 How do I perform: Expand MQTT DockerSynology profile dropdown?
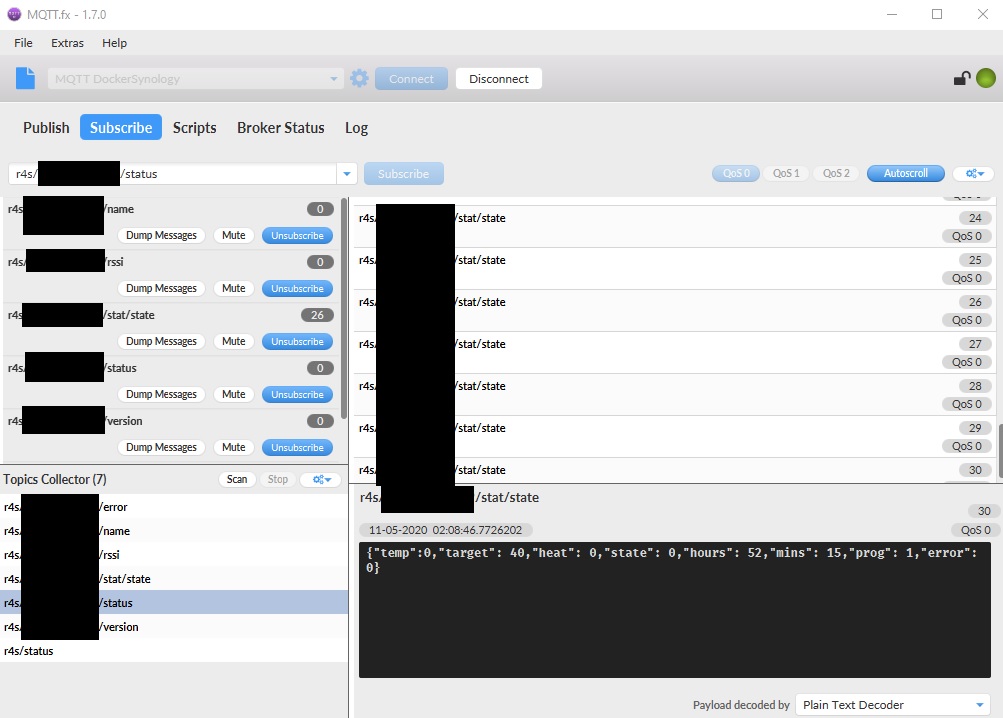coord(335,79)
